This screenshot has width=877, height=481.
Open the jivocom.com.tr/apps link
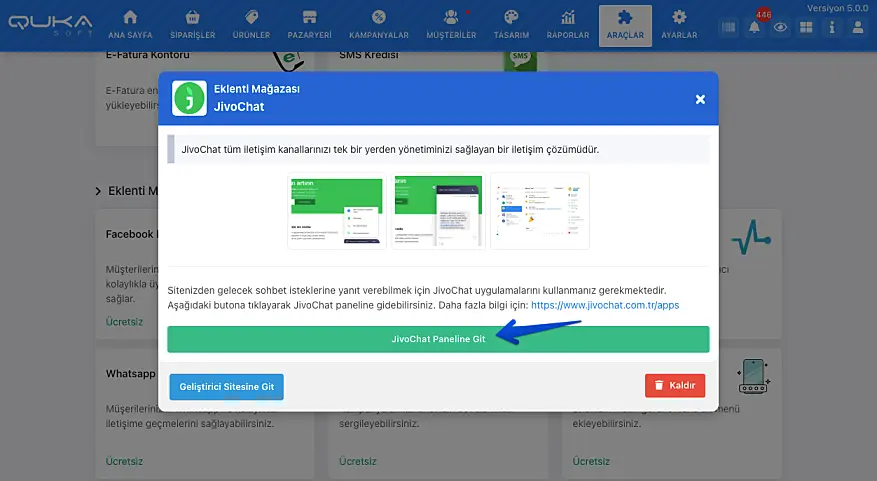605,305
